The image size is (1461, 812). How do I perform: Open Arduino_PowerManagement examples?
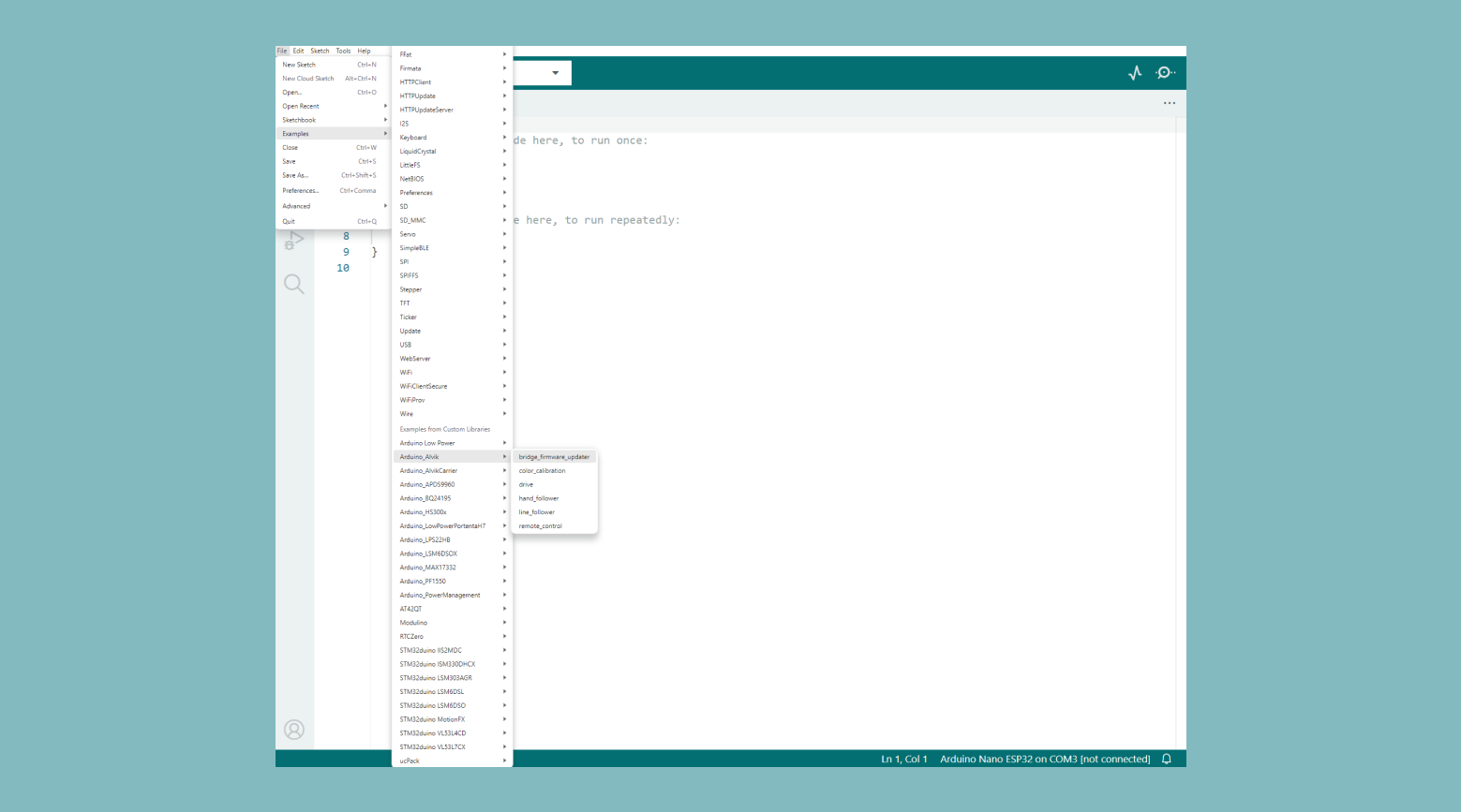coord(452,596)
